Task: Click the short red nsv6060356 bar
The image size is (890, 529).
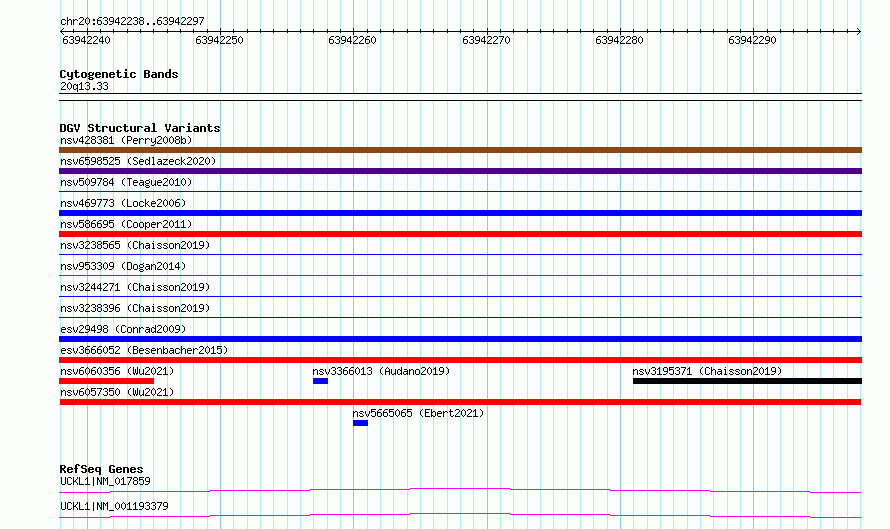Action: pyautogui.click(x=107, y=381)
